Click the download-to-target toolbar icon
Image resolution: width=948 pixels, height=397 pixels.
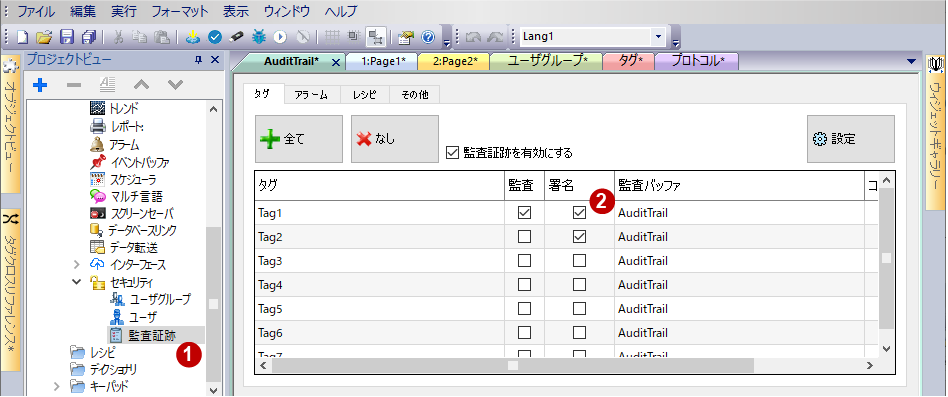(x=192, y=37)
